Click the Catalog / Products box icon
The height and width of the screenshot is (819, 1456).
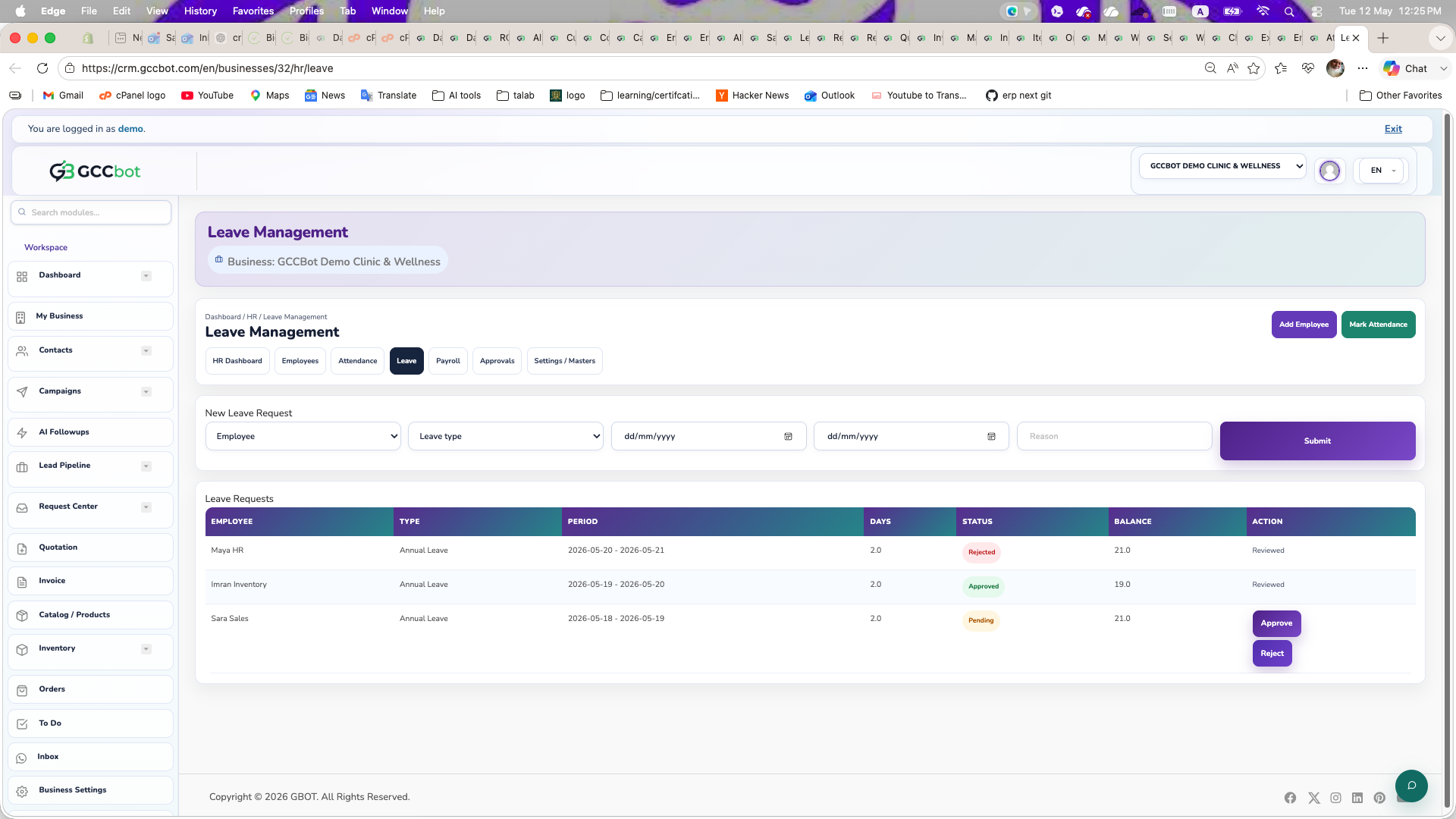click(22, 616)
